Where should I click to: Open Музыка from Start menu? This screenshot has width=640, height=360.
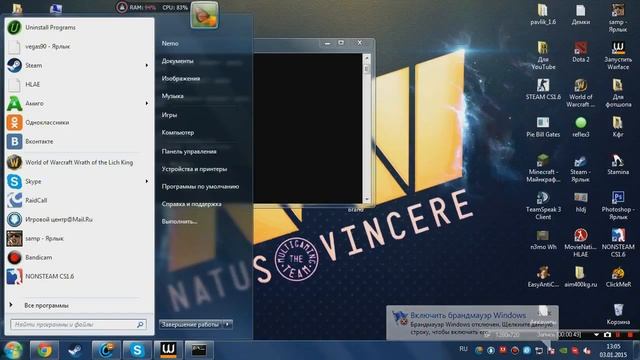pyautogui.click(x=172, y=96)
